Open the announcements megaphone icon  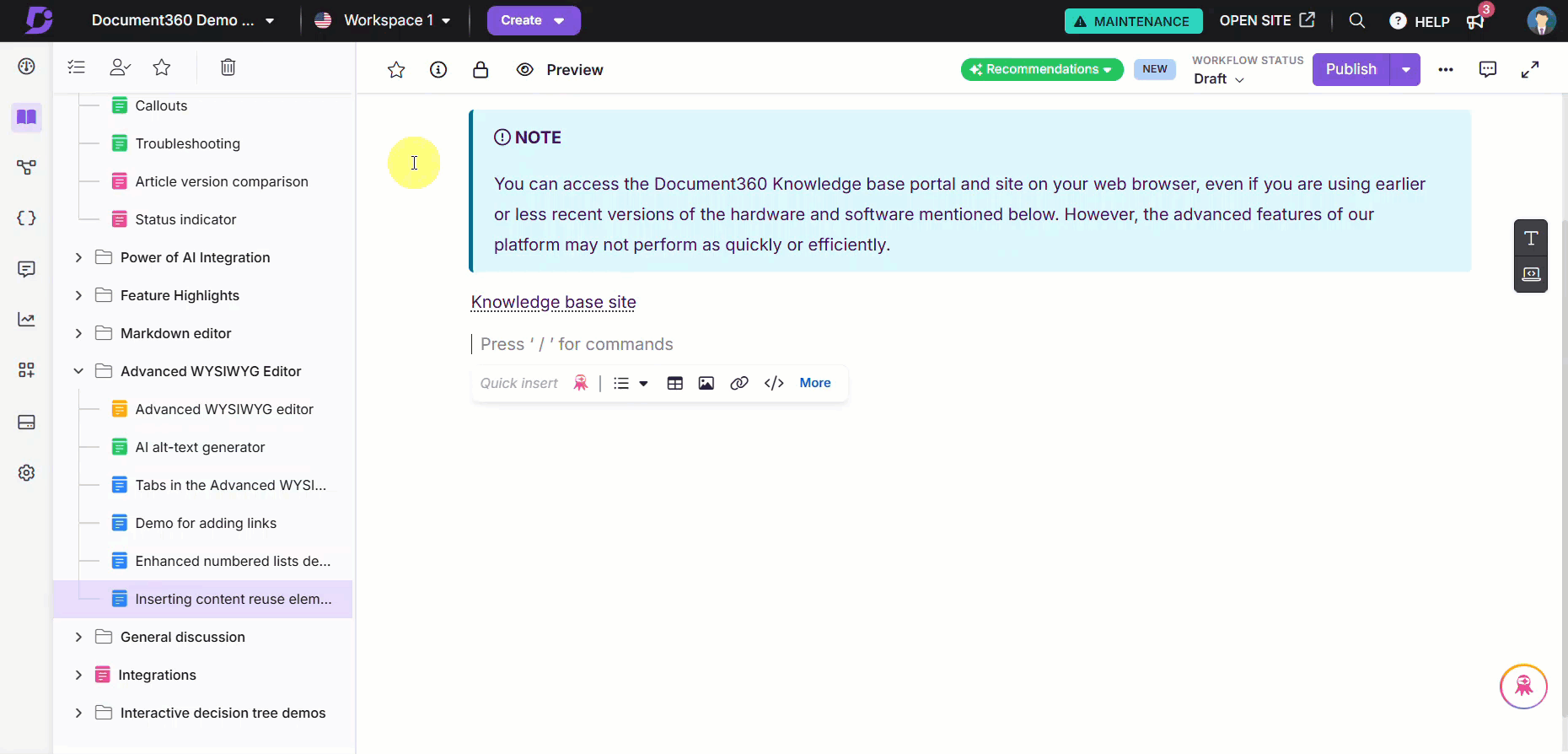(x=1475, y=21)
